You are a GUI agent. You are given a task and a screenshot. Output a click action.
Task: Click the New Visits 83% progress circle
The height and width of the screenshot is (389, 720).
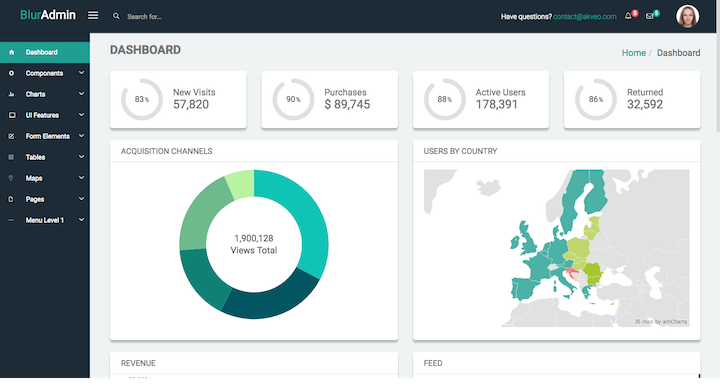tap(141, 99)
